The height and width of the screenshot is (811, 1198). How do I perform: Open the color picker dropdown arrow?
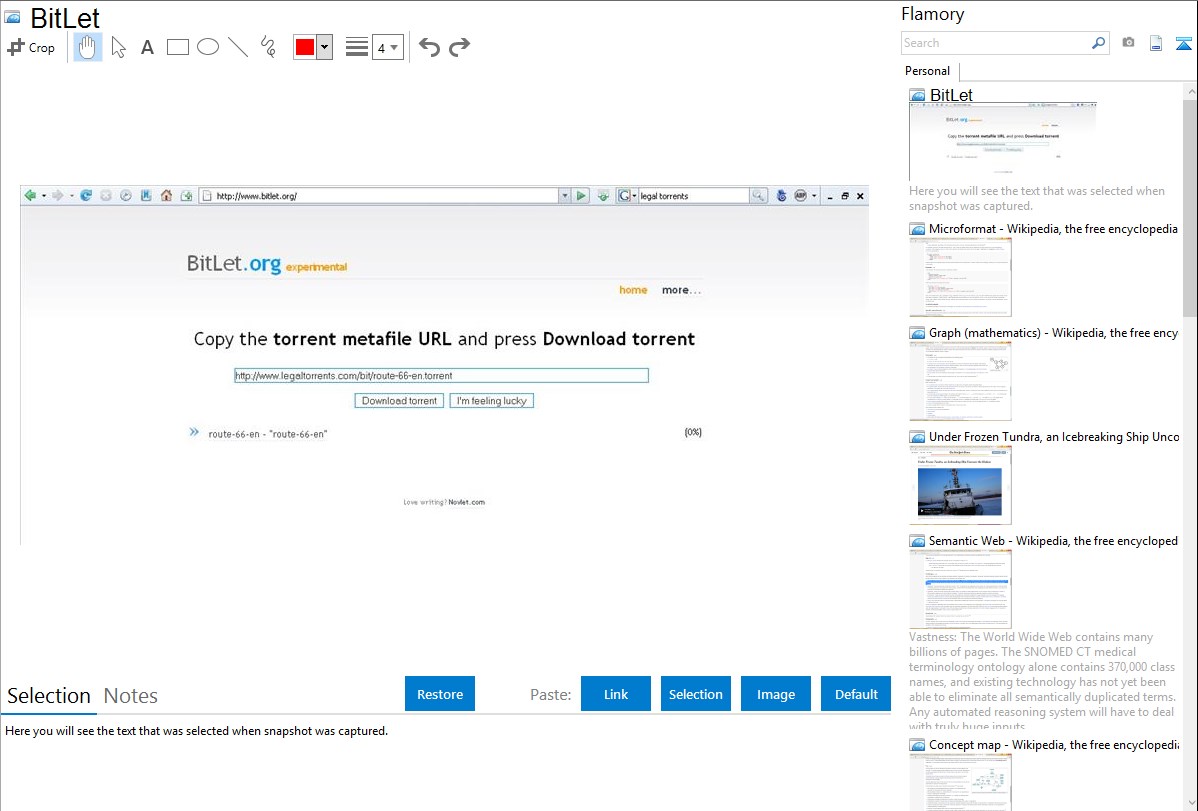click(325, 47)
